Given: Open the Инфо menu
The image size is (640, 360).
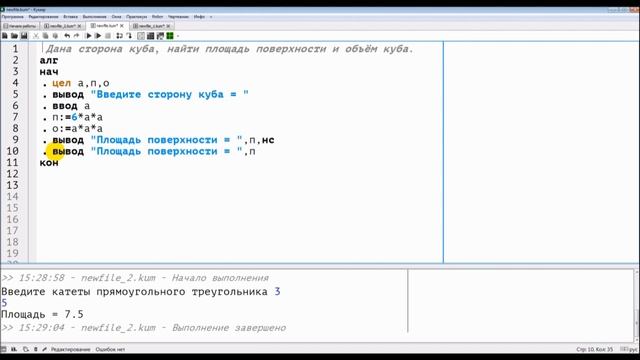Looking at the screenshot, I should [199, 17].
